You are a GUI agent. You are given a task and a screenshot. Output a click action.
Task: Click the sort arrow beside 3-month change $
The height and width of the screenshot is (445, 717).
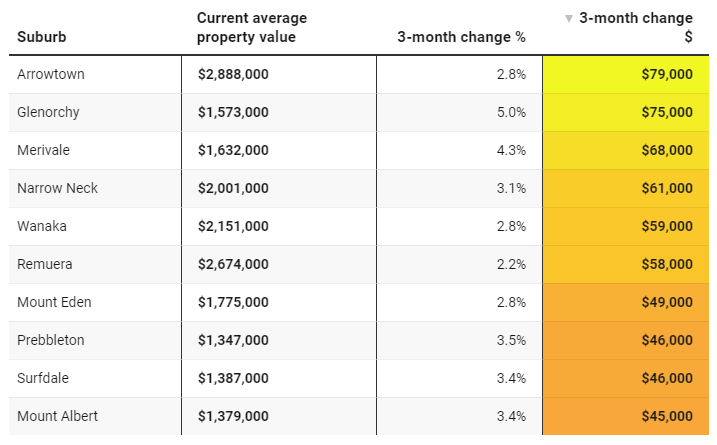point(569,18)
